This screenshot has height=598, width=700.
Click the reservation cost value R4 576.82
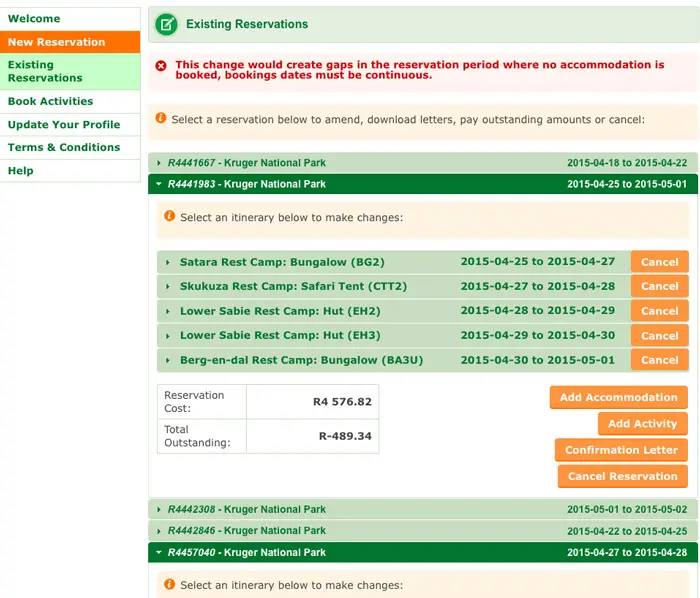pos(342,402)
